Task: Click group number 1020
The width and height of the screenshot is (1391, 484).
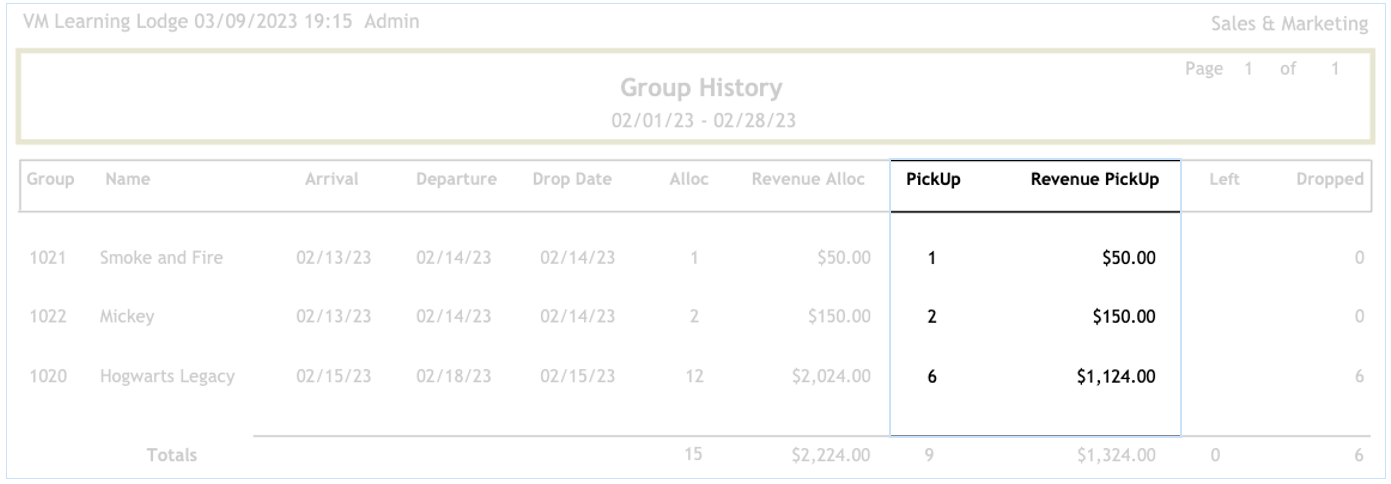Action: (43, 377)
